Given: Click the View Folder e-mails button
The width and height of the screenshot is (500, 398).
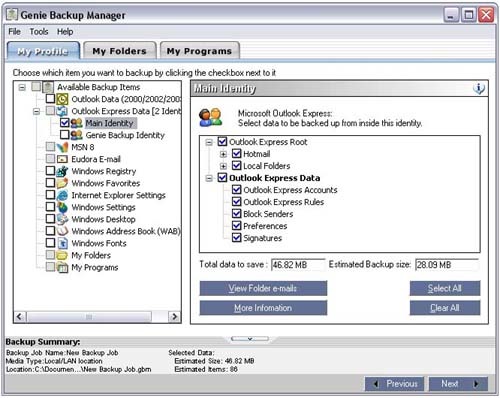Looking at the screenshot, I should (x=263, y=288).
